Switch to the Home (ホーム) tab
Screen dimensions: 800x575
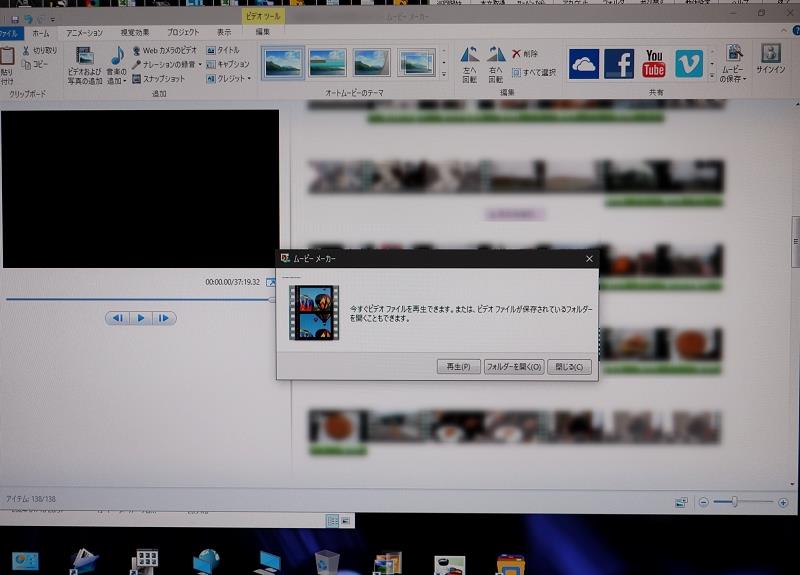(40, 34)
